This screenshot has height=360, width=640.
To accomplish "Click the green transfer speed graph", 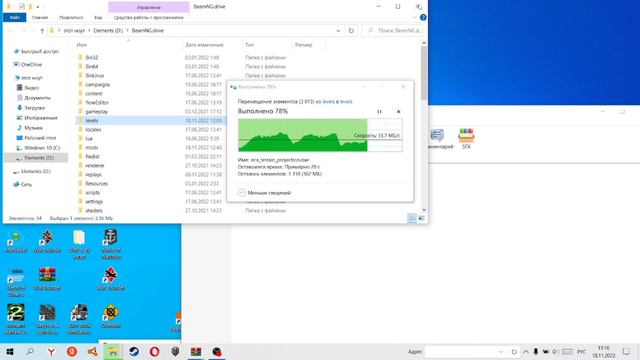I will 320,135.
